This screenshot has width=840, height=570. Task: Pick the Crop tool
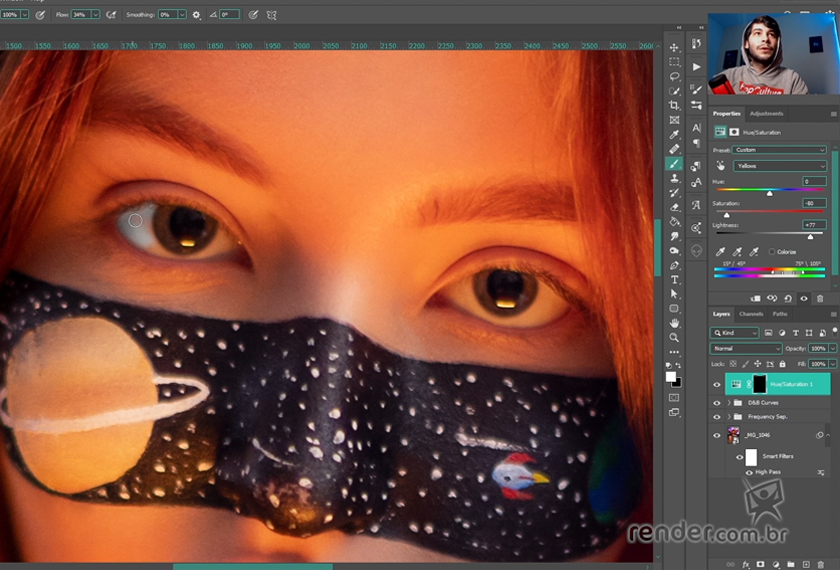click(674, 105)
